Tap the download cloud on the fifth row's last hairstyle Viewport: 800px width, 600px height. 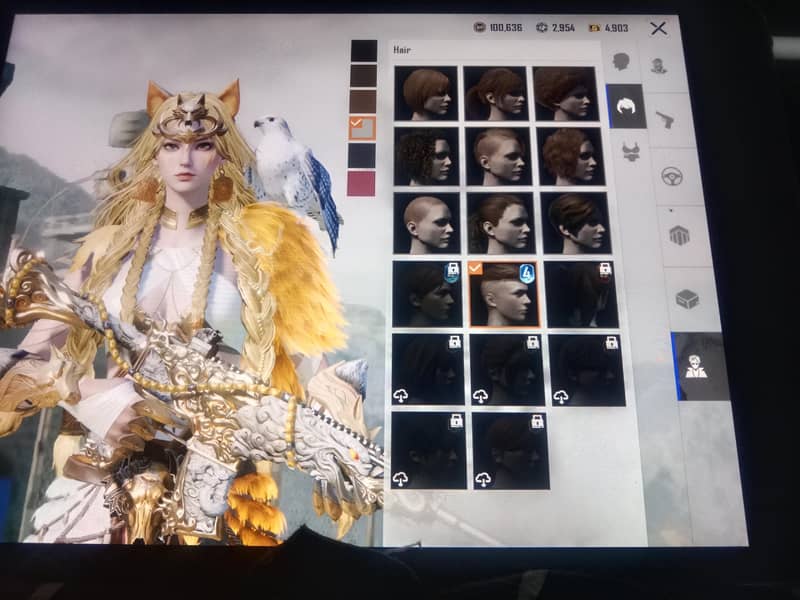pyautogui.click(x=561, y=396)
